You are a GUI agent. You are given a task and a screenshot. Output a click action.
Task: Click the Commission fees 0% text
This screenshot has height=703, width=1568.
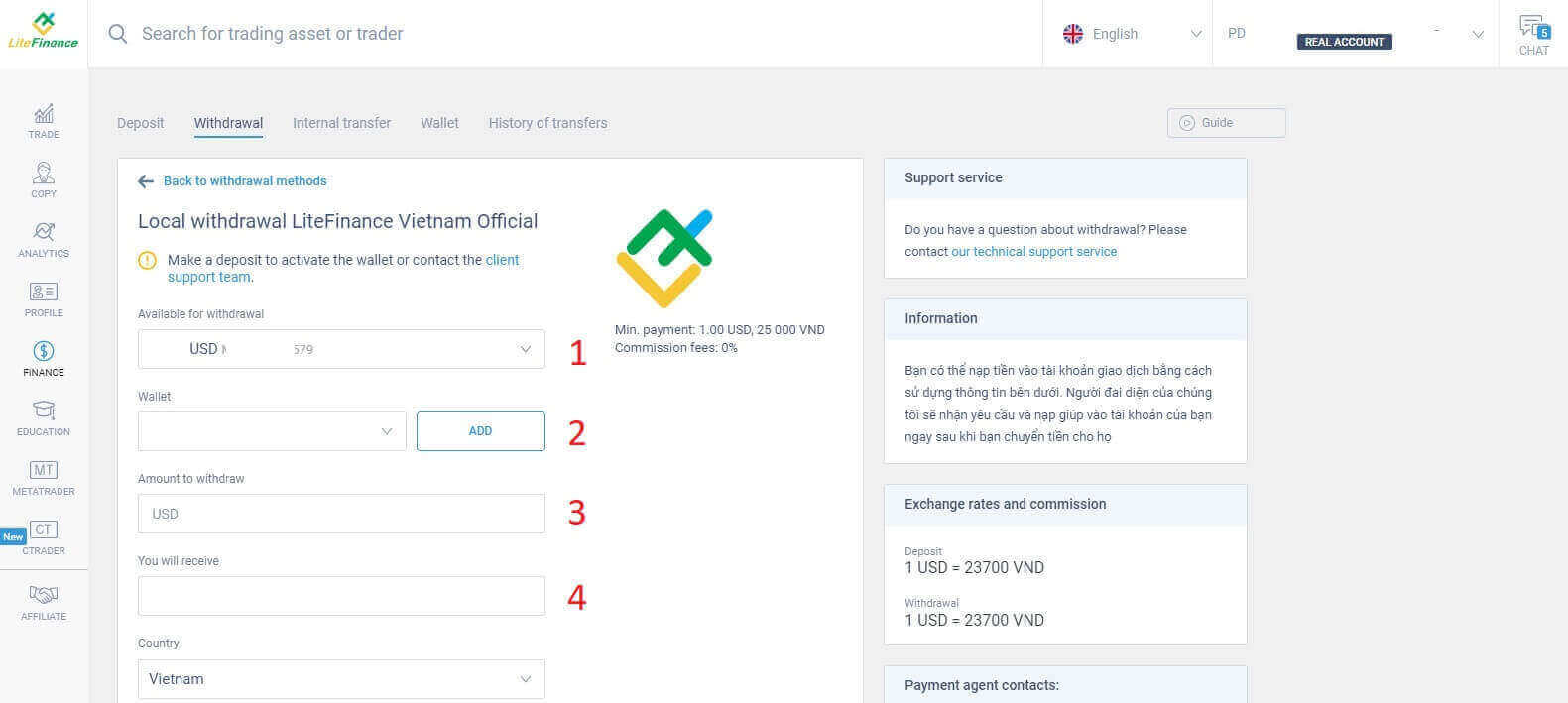pyautogui.click(x=675, y=348)
